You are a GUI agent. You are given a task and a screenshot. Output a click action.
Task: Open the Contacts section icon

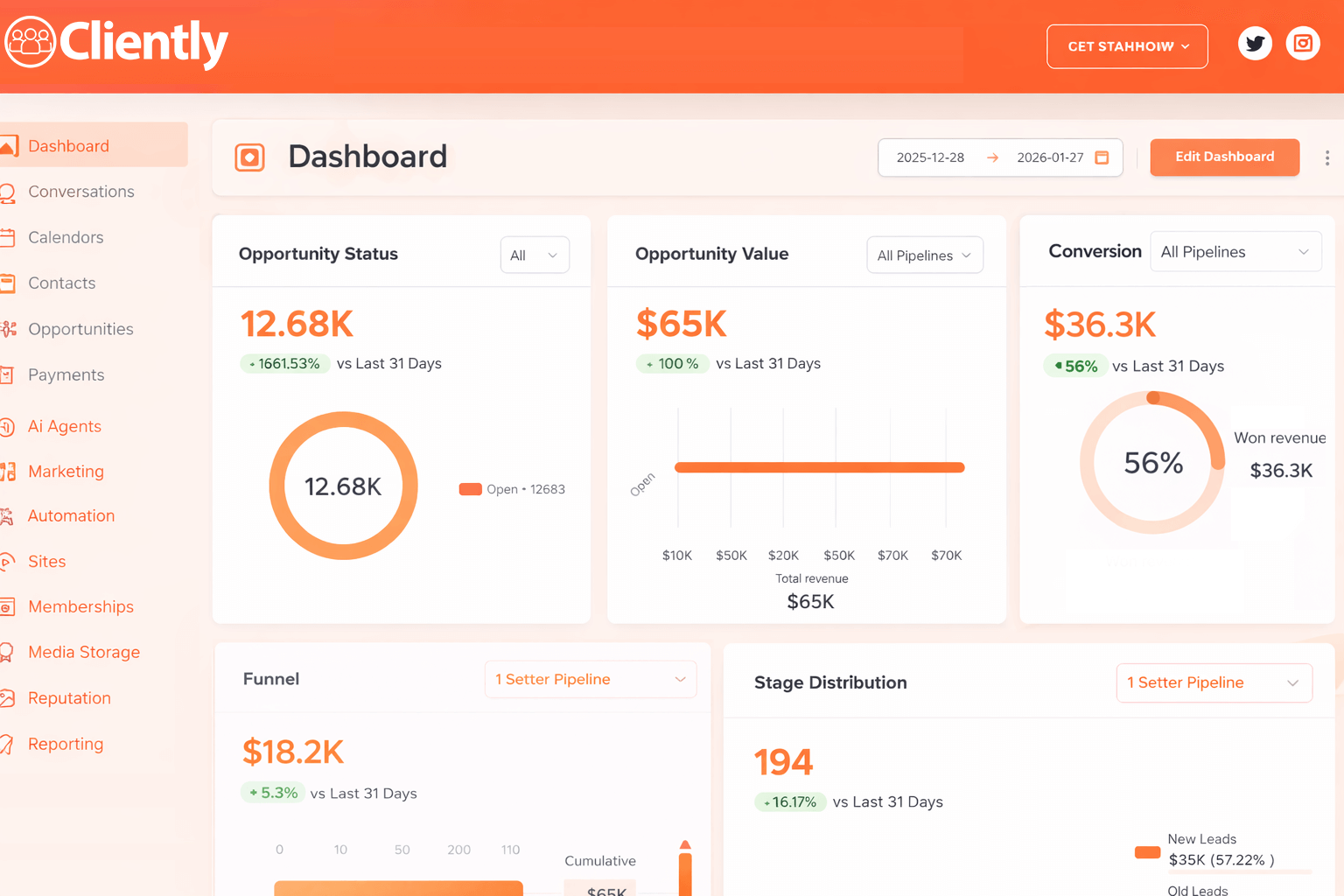point(8,283)
